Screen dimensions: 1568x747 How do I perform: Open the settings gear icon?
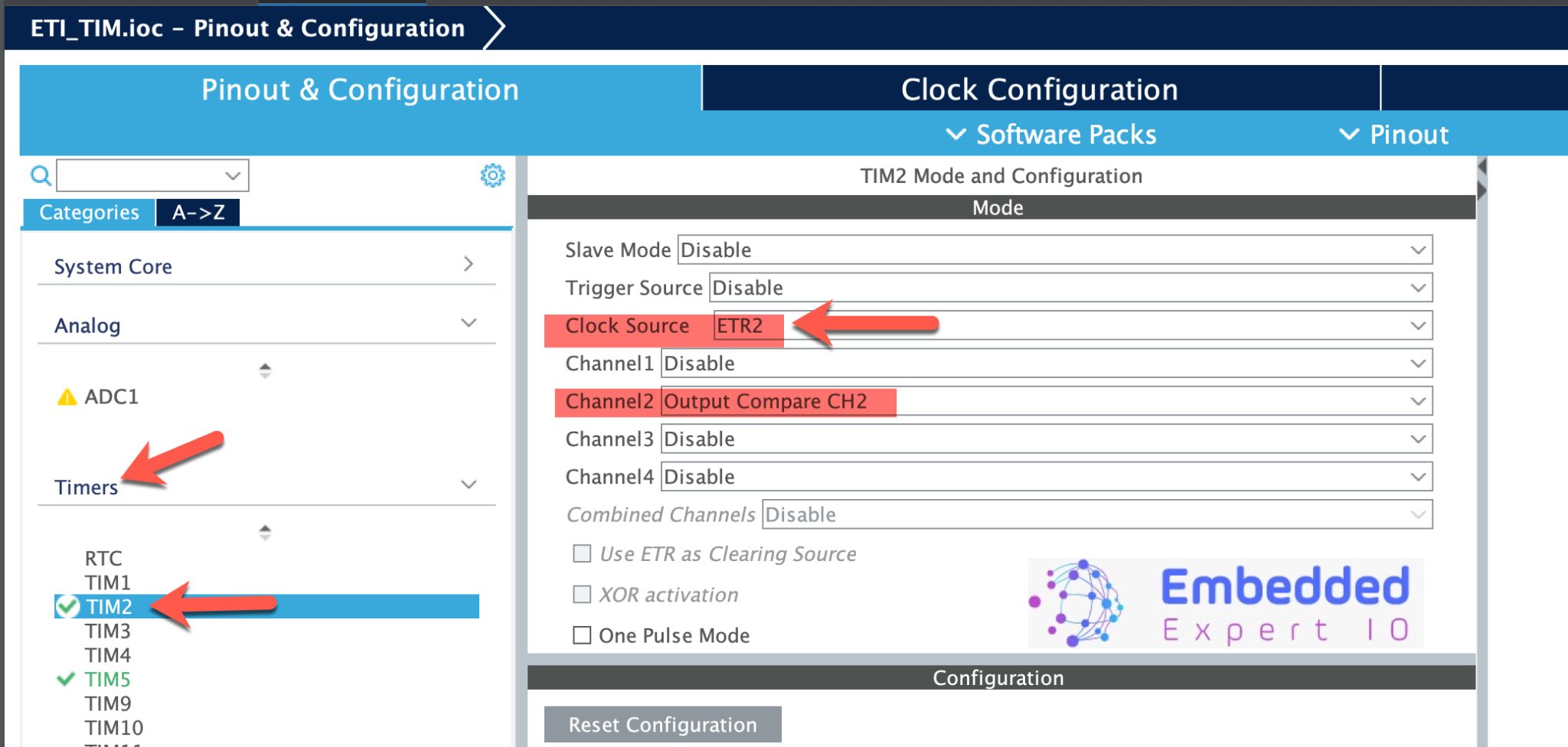pyautogui.click(x=493, y=175)
